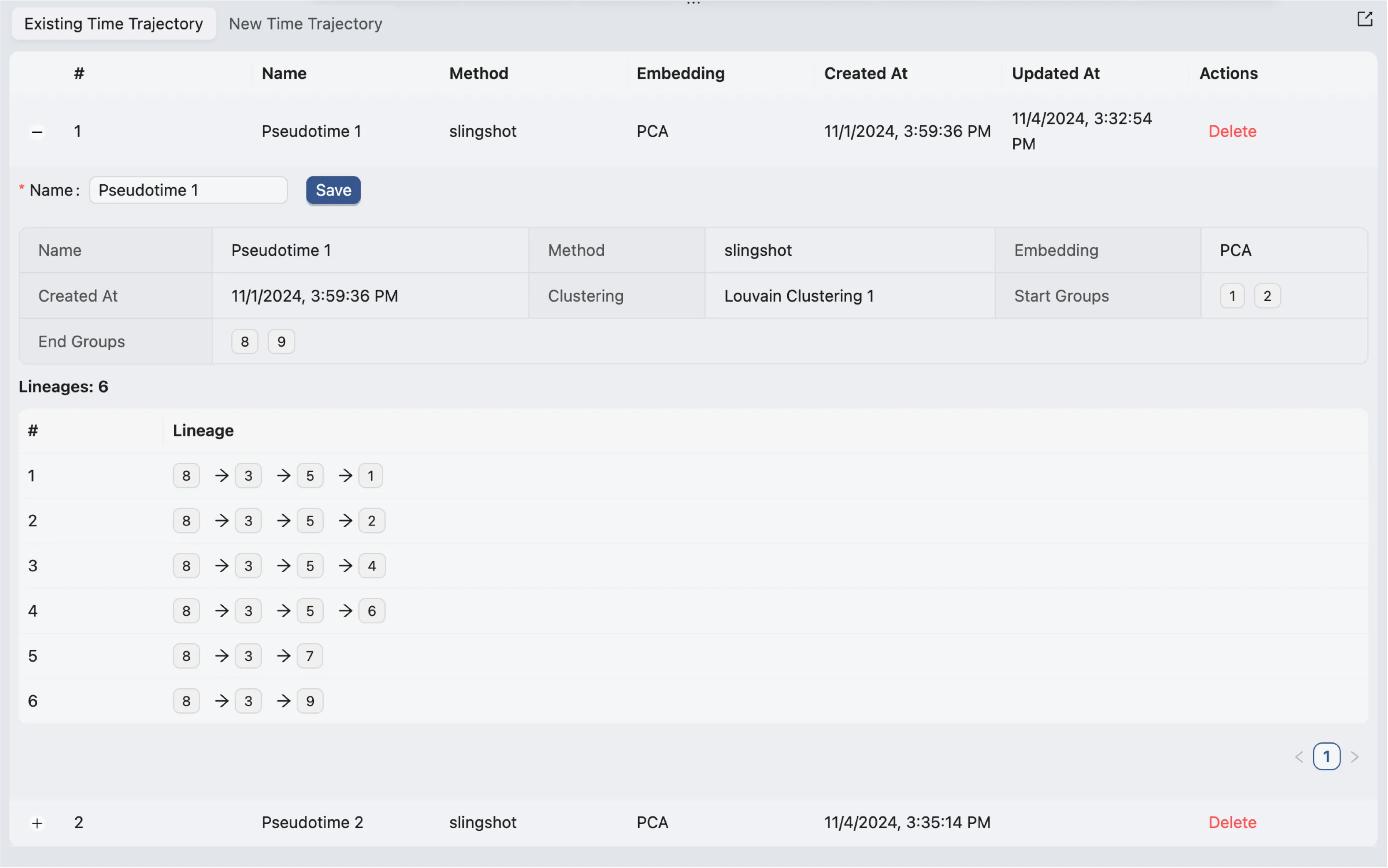Click End Groups tag 9

[x=281, y=342]
